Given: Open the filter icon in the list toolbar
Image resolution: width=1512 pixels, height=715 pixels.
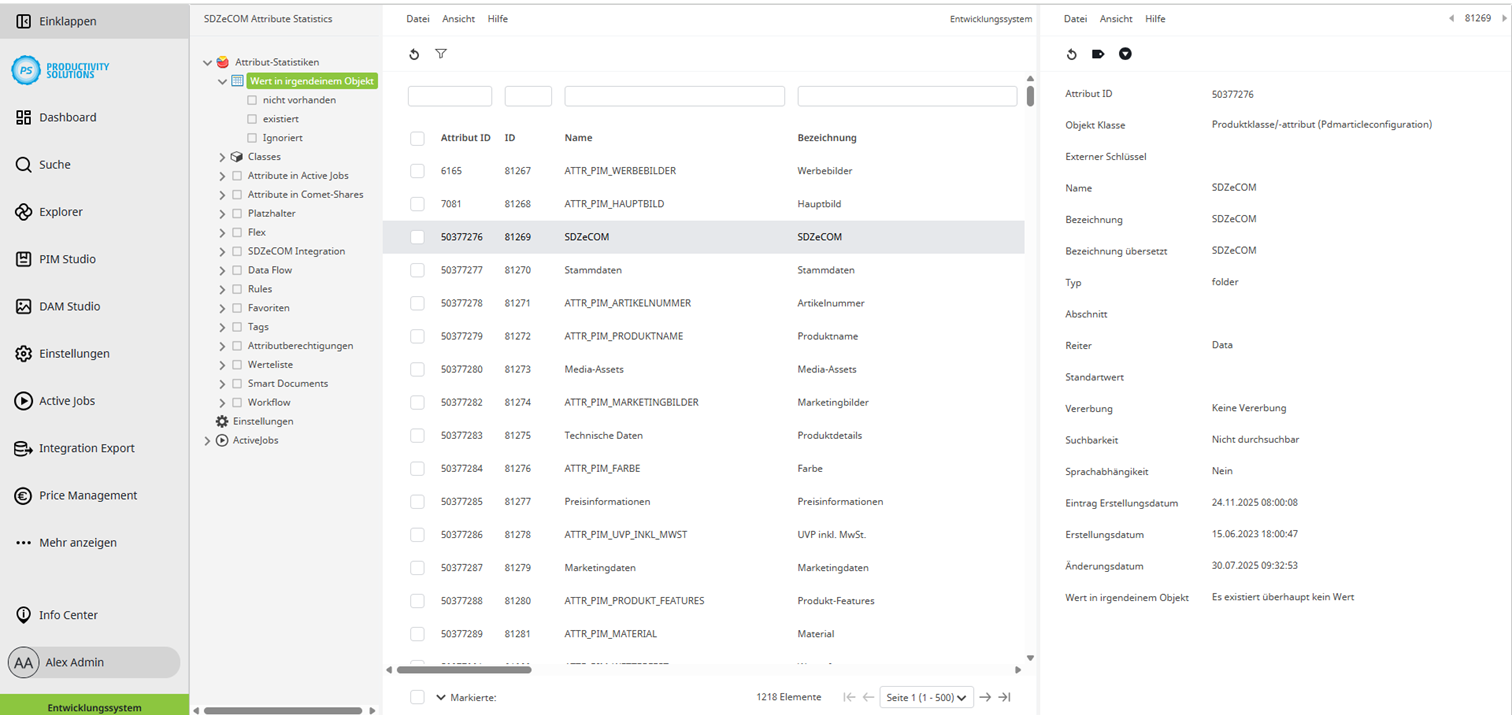Looking at the screenshot, I should point(441,54).
